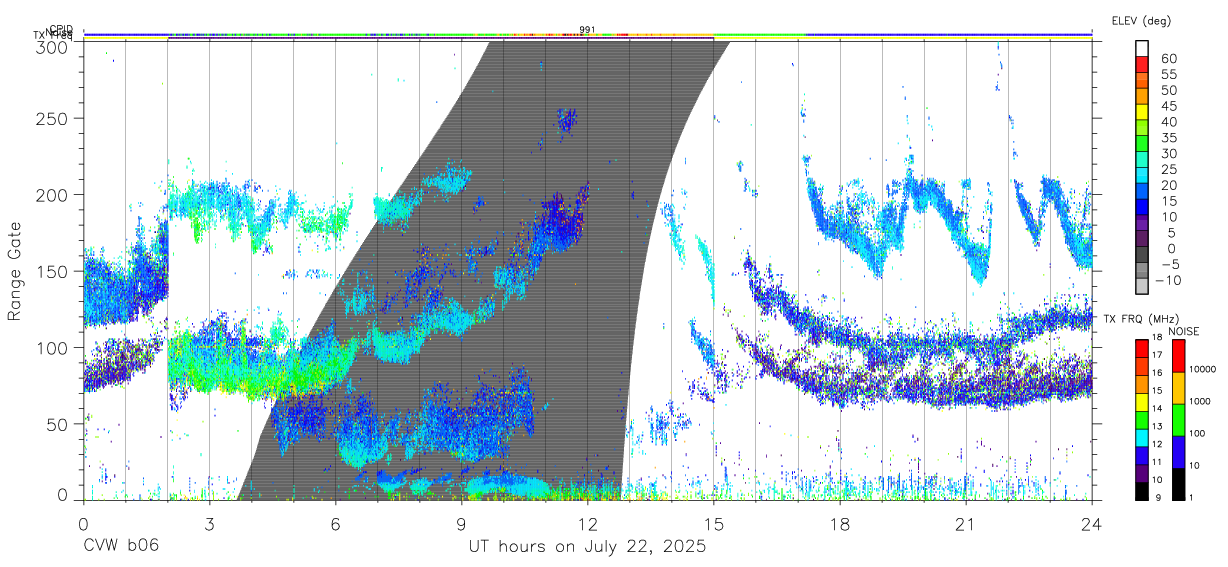Click the 250 tick on Range Gate axis
This screenshot has height=567, width=1228.
click(x=54, y=118)
